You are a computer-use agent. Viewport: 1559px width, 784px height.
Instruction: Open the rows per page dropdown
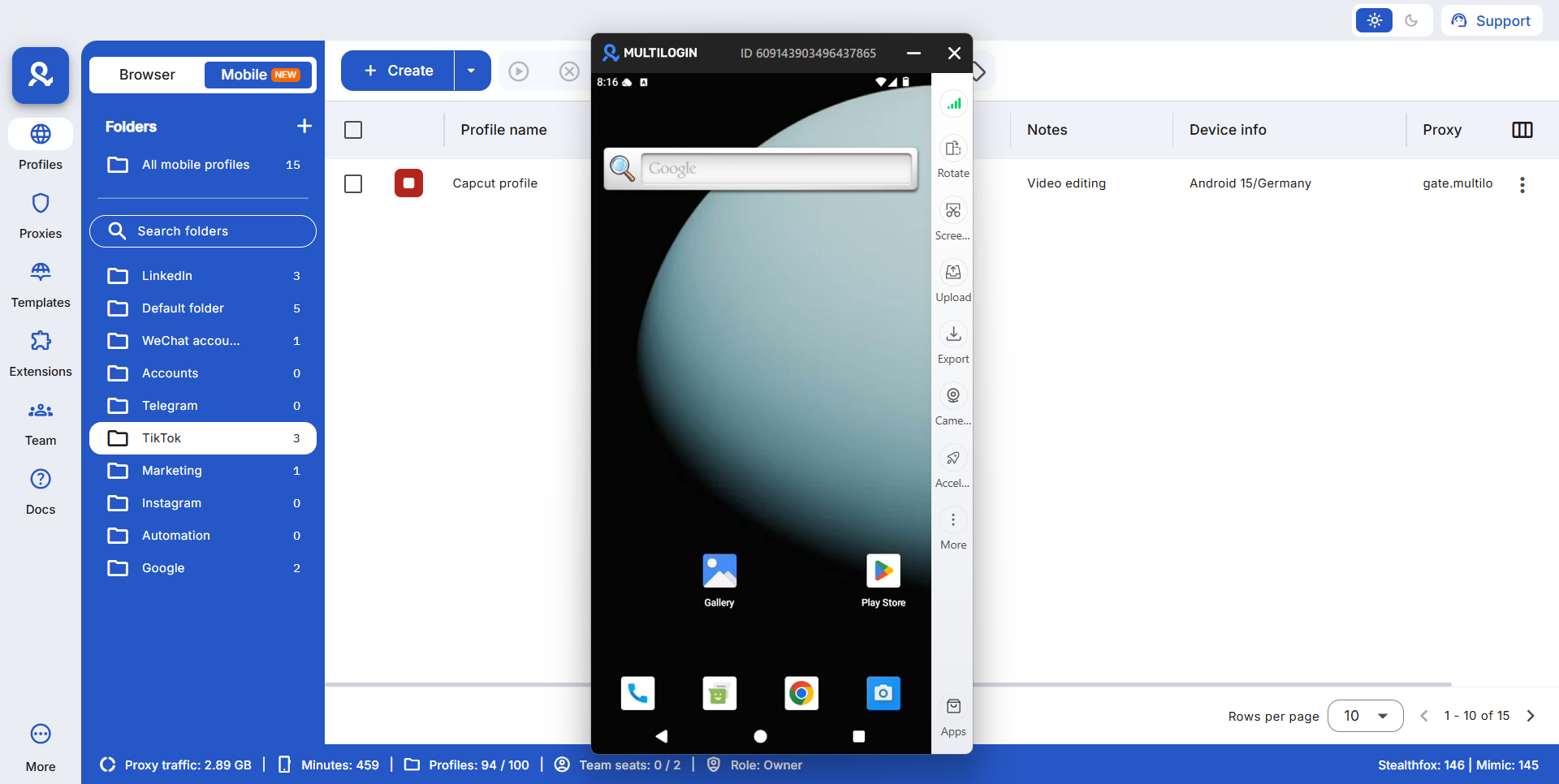pos(1365,716)
